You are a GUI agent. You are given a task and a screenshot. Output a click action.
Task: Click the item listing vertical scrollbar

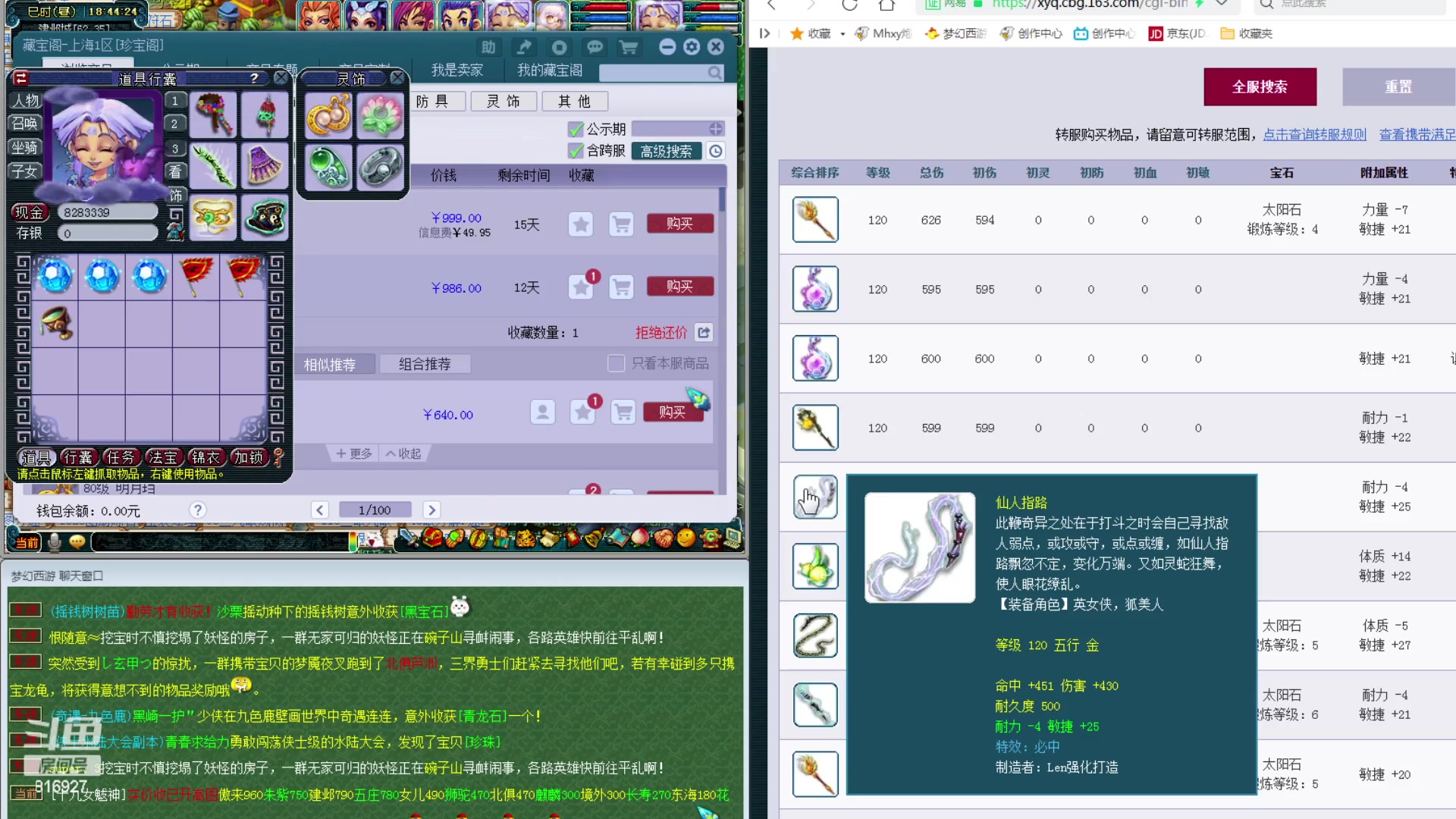tap(722, 199)
